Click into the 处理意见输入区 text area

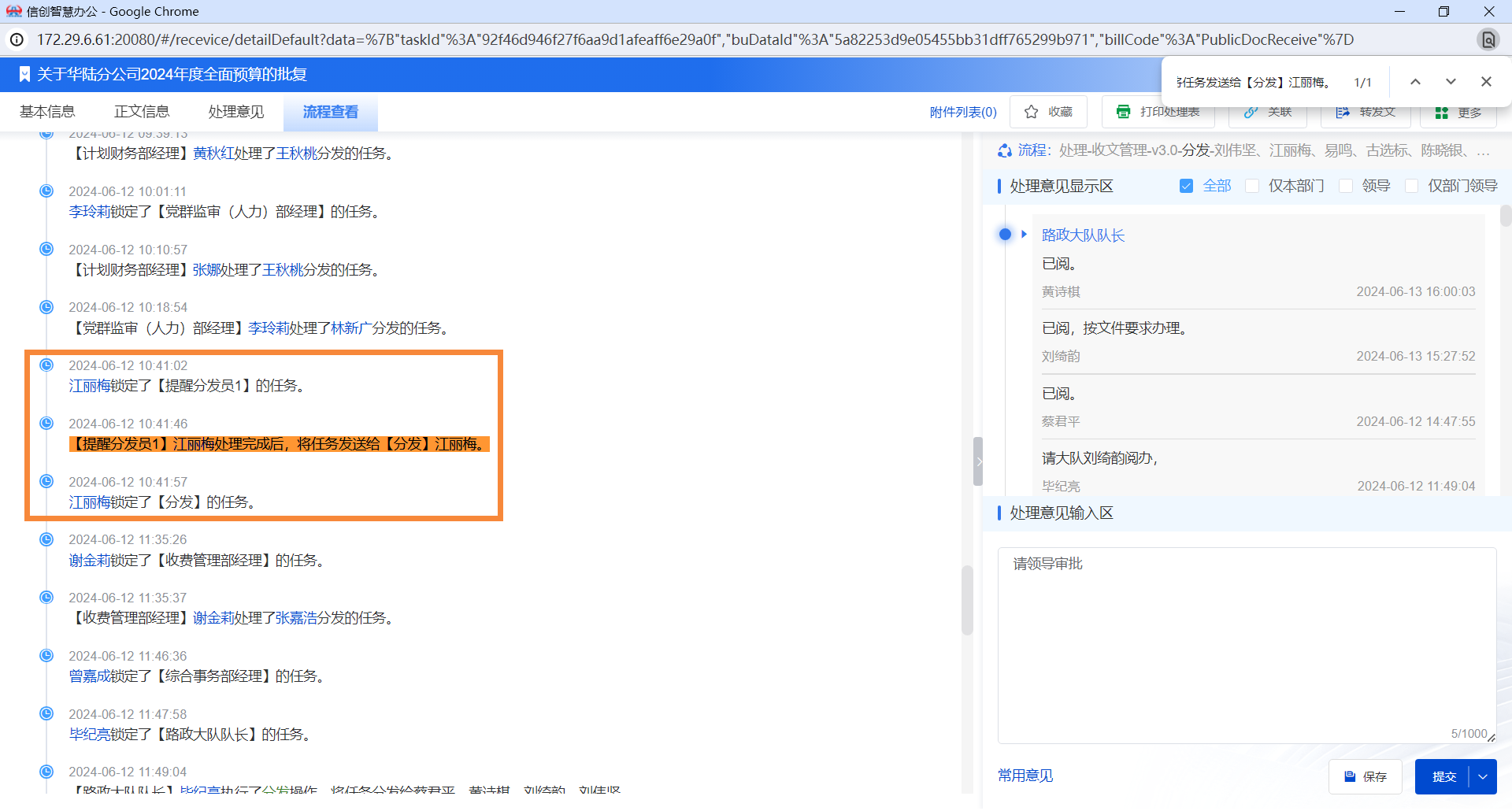1247,646
